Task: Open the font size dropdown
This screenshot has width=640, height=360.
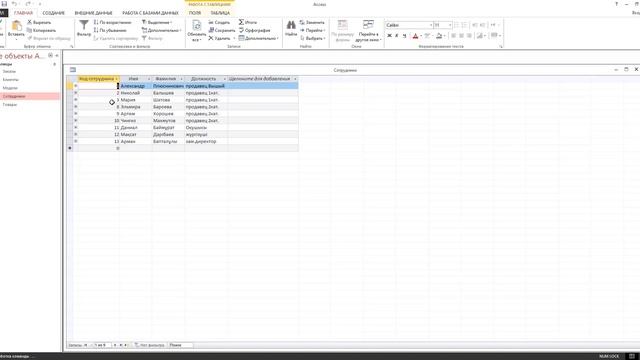Action: (x=450, y=25)
